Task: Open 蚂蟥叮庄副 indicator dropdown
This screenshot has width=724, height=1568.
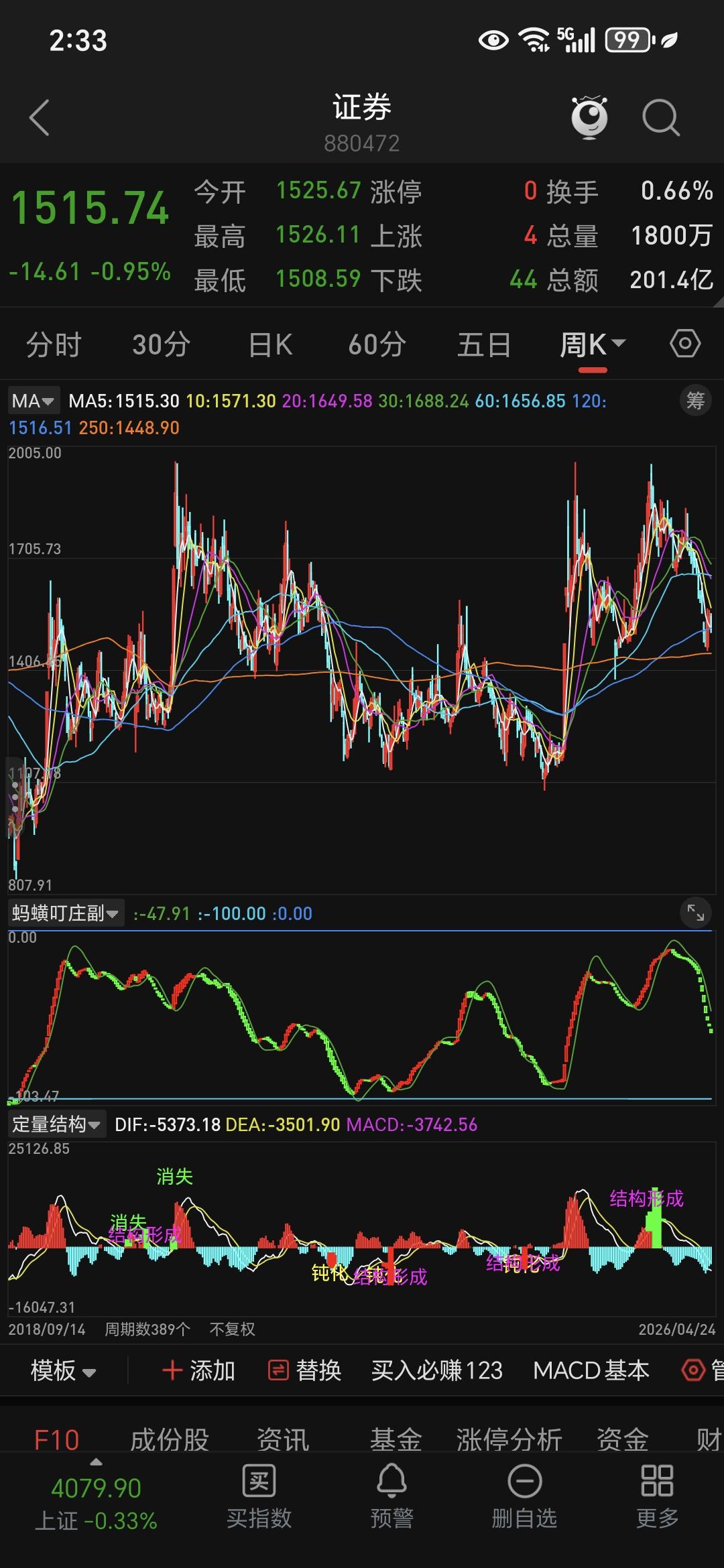Action: (66, 913)
